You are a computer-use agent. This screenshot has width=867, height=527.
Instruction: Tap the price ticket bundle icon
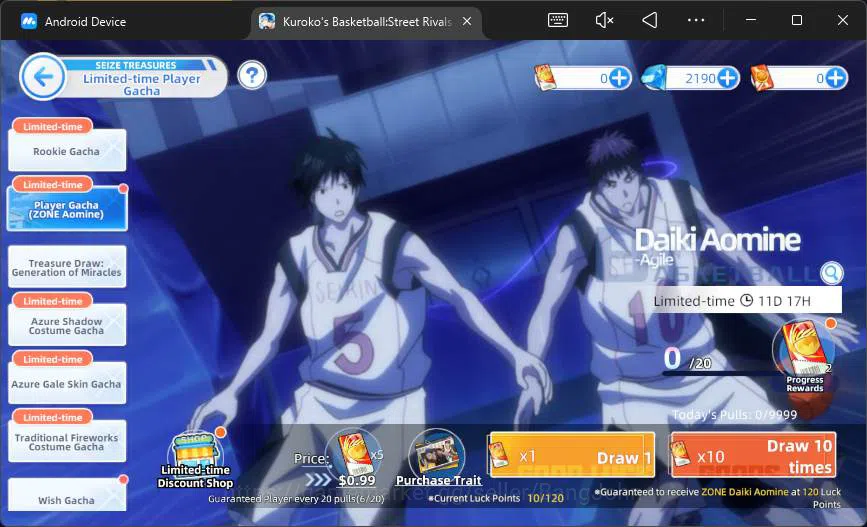click(354, 454)
